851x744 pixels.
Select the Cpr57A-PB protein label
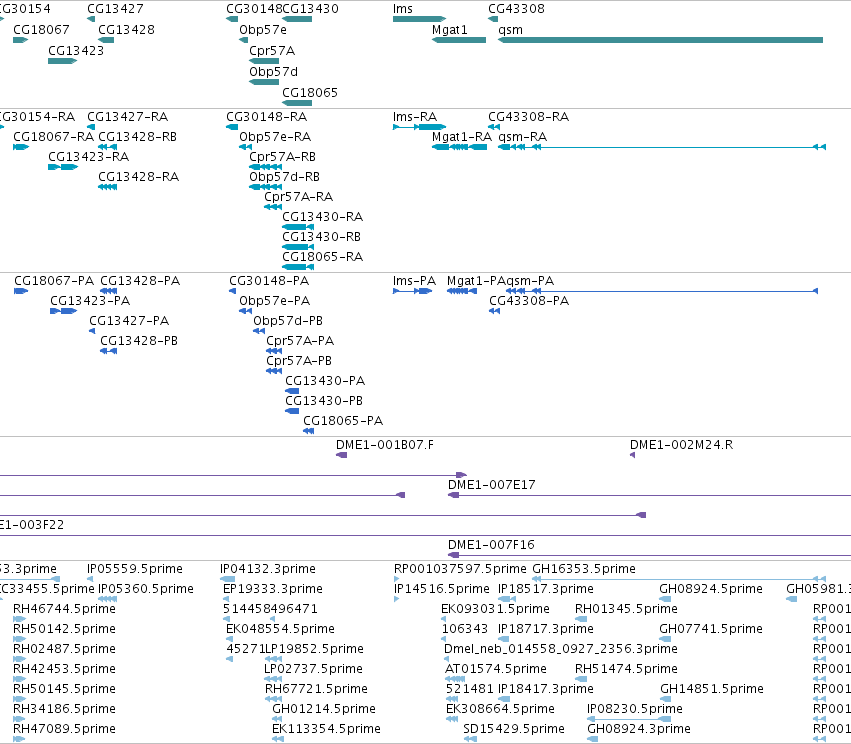299,361
